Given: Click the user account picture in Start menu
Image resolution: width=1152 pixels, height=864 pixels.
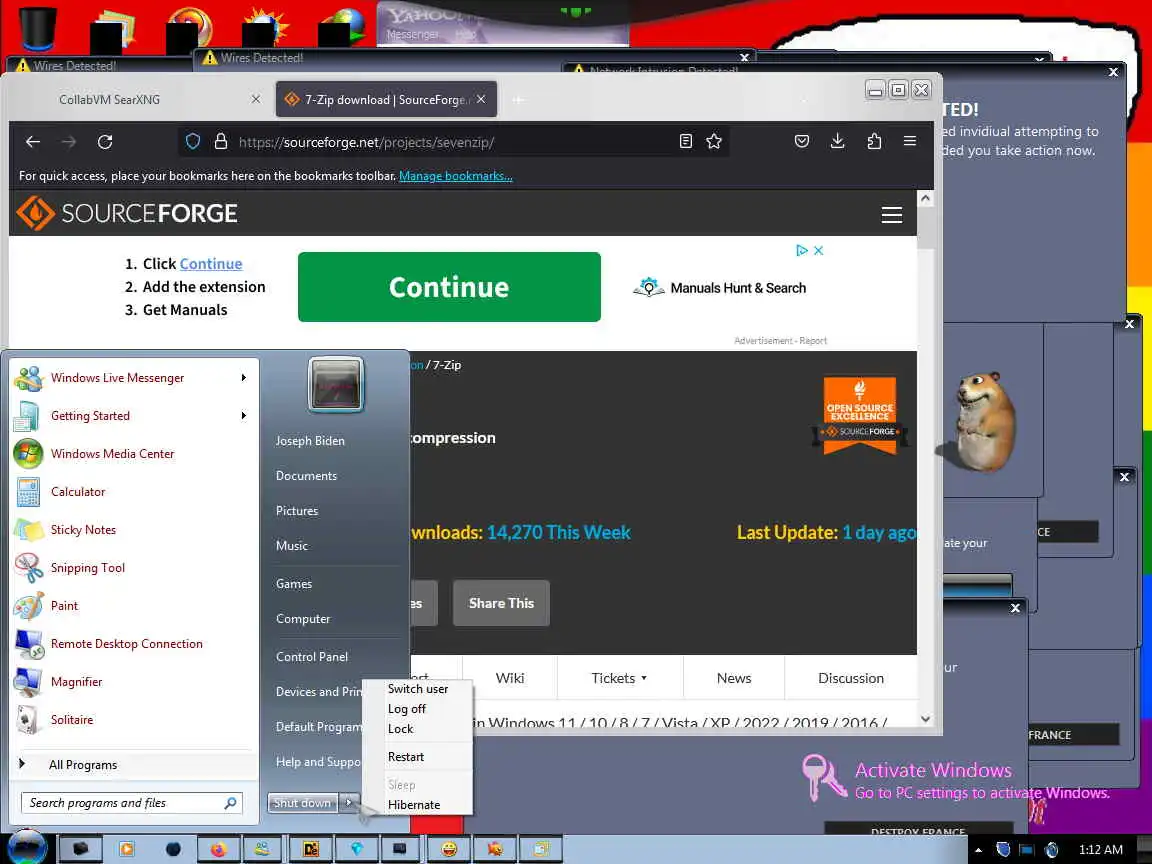Looking at the screenshot, I should click(x=336, y=385).
